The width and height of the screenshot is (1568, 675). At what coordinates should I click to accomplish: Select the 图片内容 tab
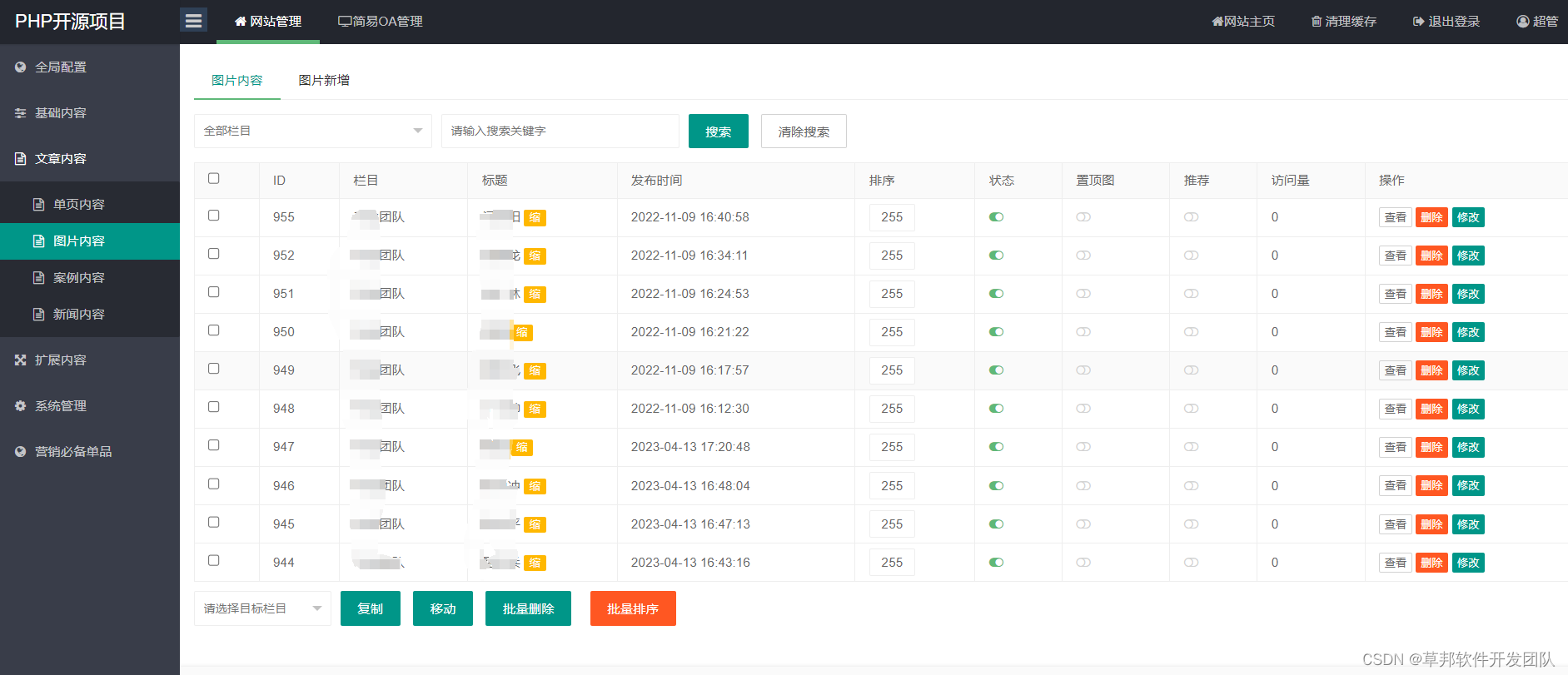point(237,81)
